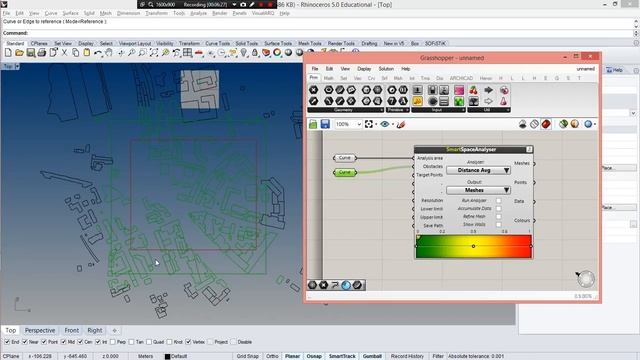Click the compass widget on Grasshopper canvas

[x=586, y=279]
